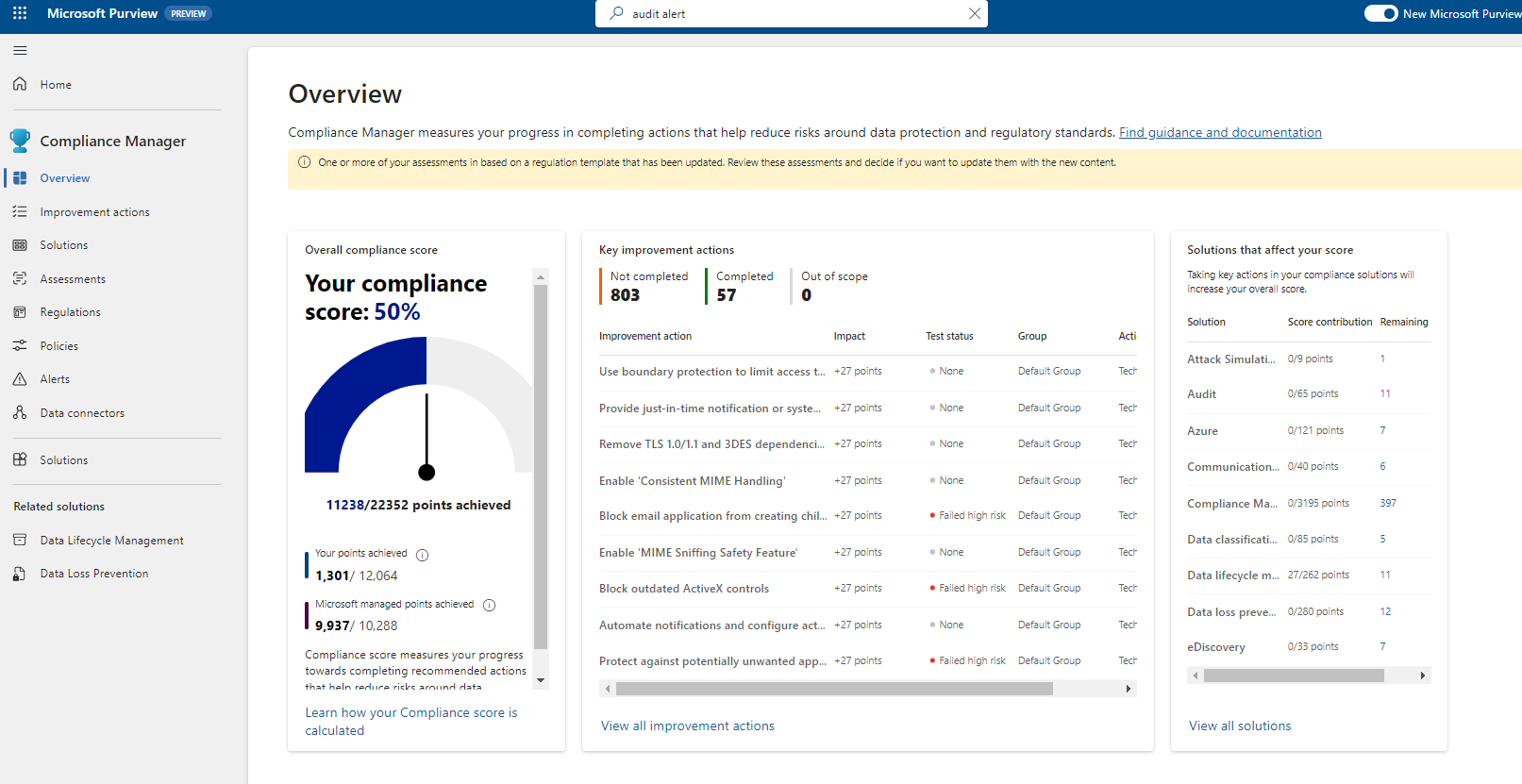Click info icon beside Your points achieved

423,555
